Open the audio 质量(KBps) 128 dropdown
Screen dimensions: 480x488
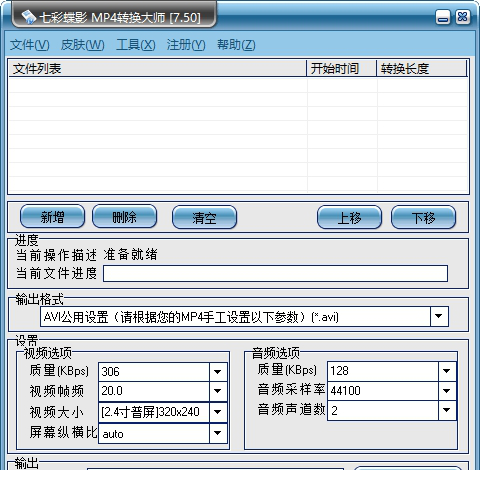click(x=447, y=371)
